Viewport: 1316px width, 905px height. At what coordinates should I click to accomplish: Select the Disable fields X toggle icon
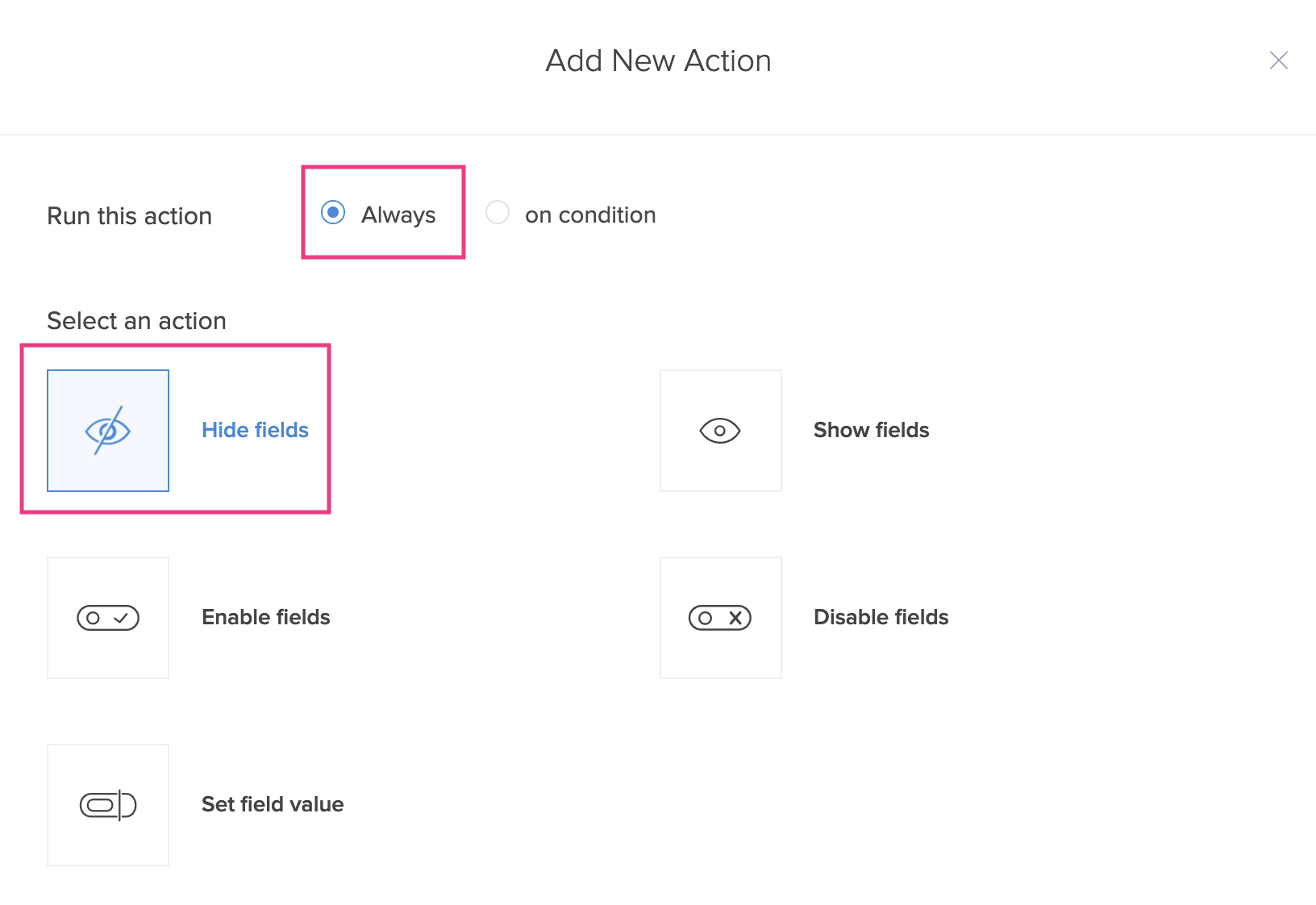point(720,618)
